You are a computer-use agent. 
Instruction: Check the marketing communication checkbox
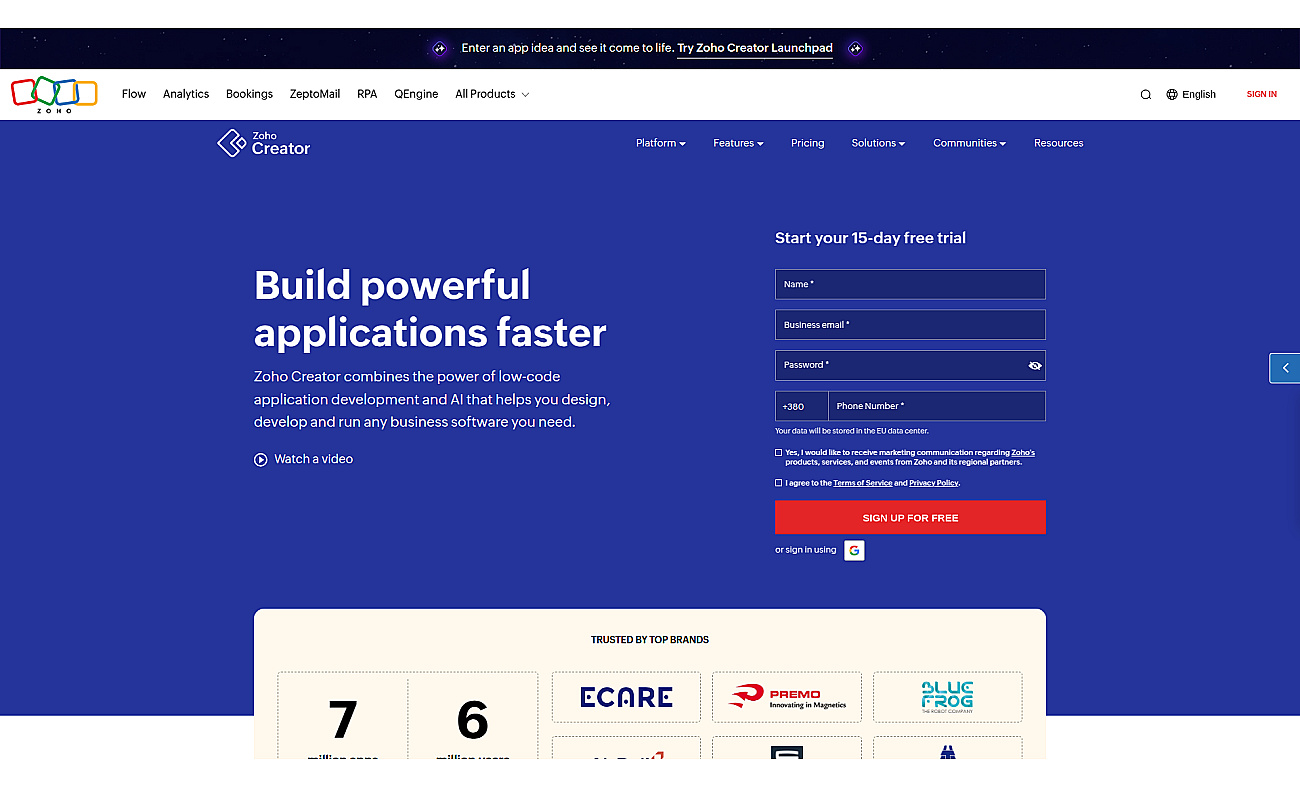[x=779, y=453]
